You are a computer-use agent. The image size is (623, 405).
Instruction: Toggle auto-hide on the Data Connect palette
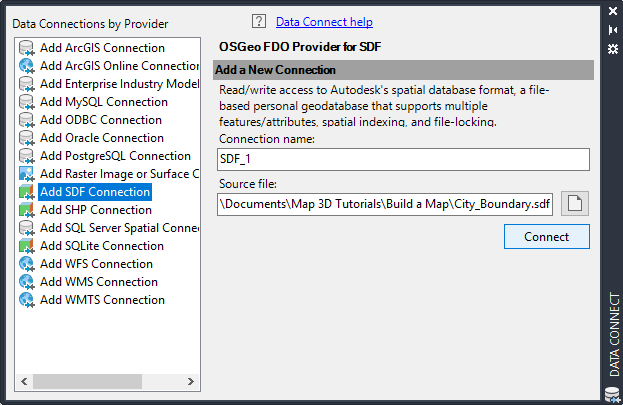[613, 30]
